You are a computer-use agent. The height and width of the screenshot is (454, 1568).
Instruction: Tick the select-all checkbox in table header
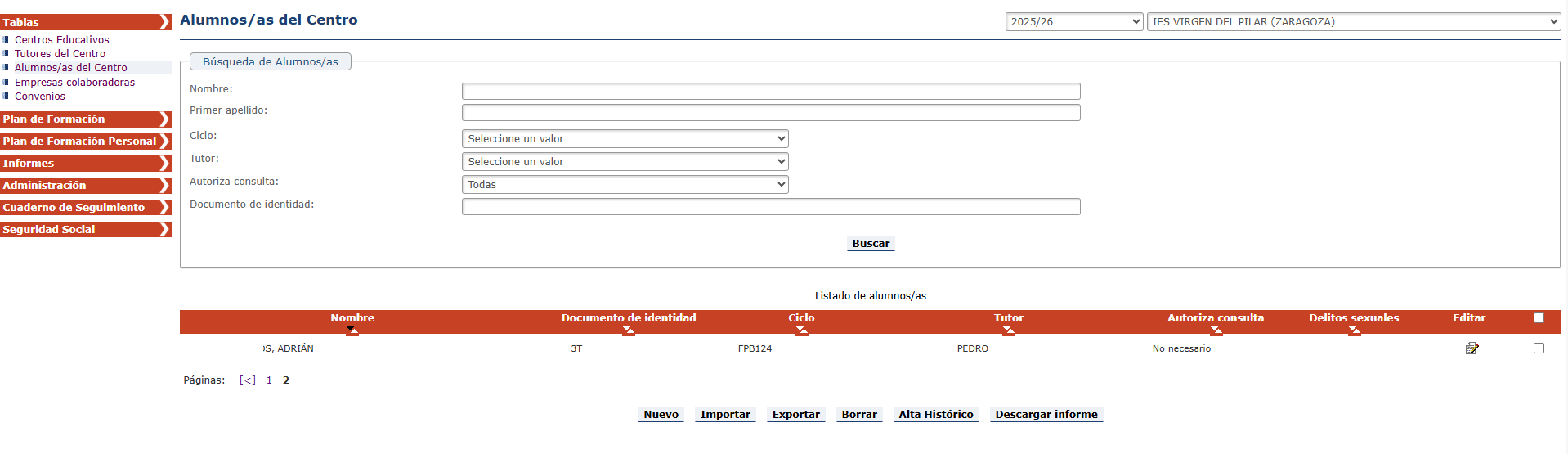(1539, 318)
